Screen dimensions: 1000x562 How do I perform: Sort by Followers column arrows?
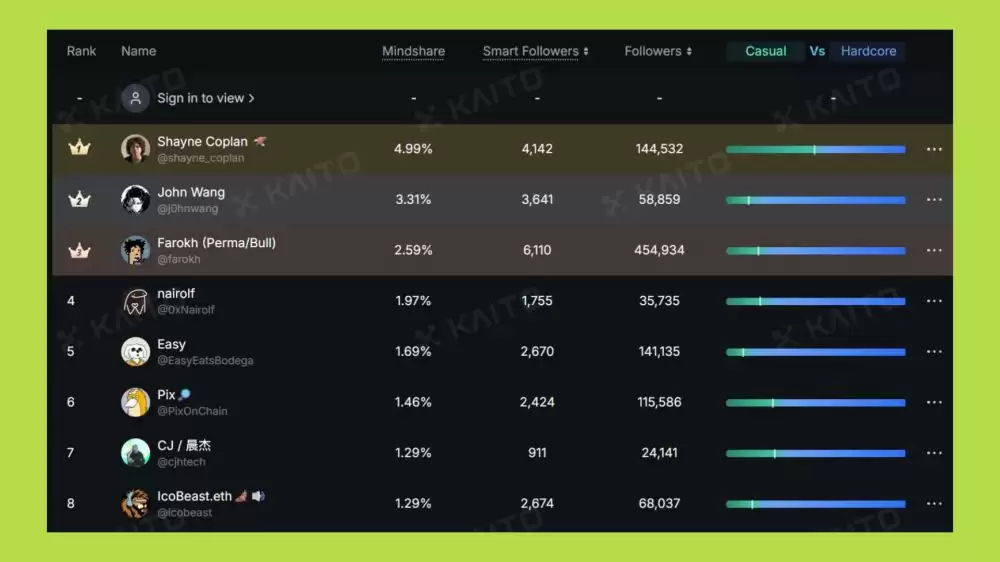pyautogui.click(x=689, y=51)
